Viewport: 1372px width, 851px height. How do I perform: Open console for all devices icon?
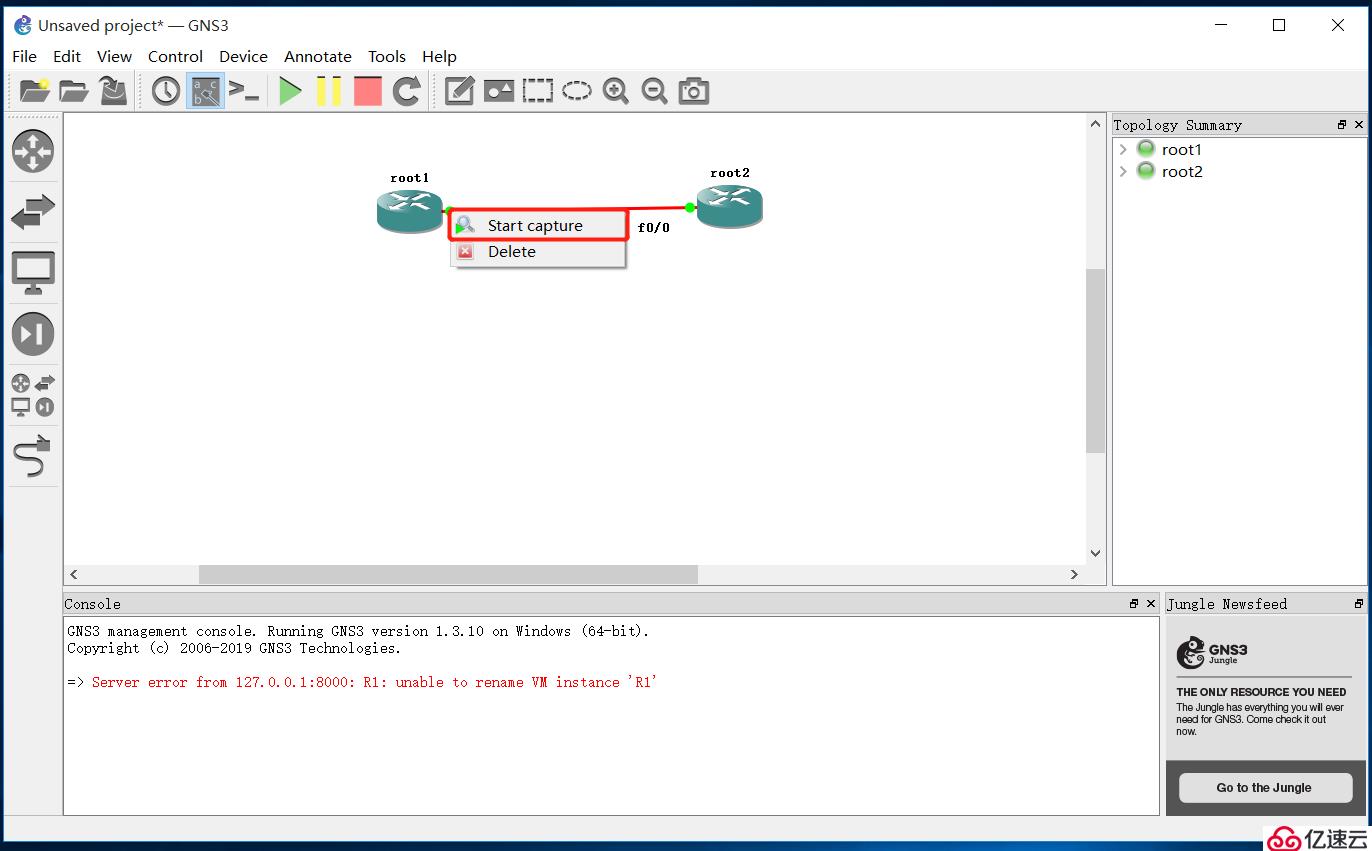(244, 91)
